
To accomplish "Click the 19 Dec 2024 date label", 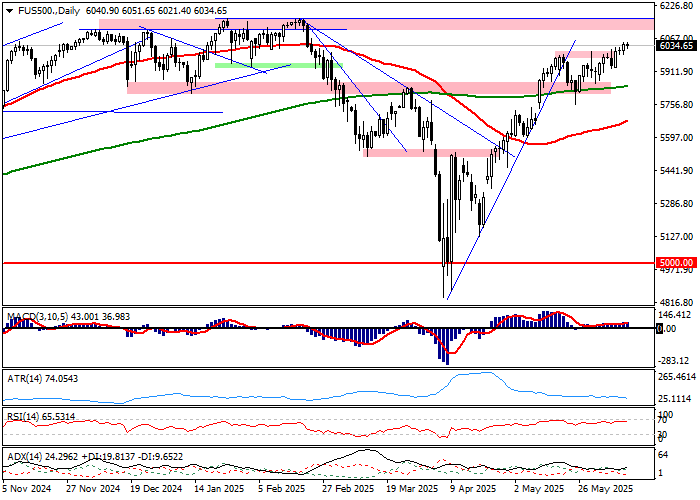I will click(156, 489).
